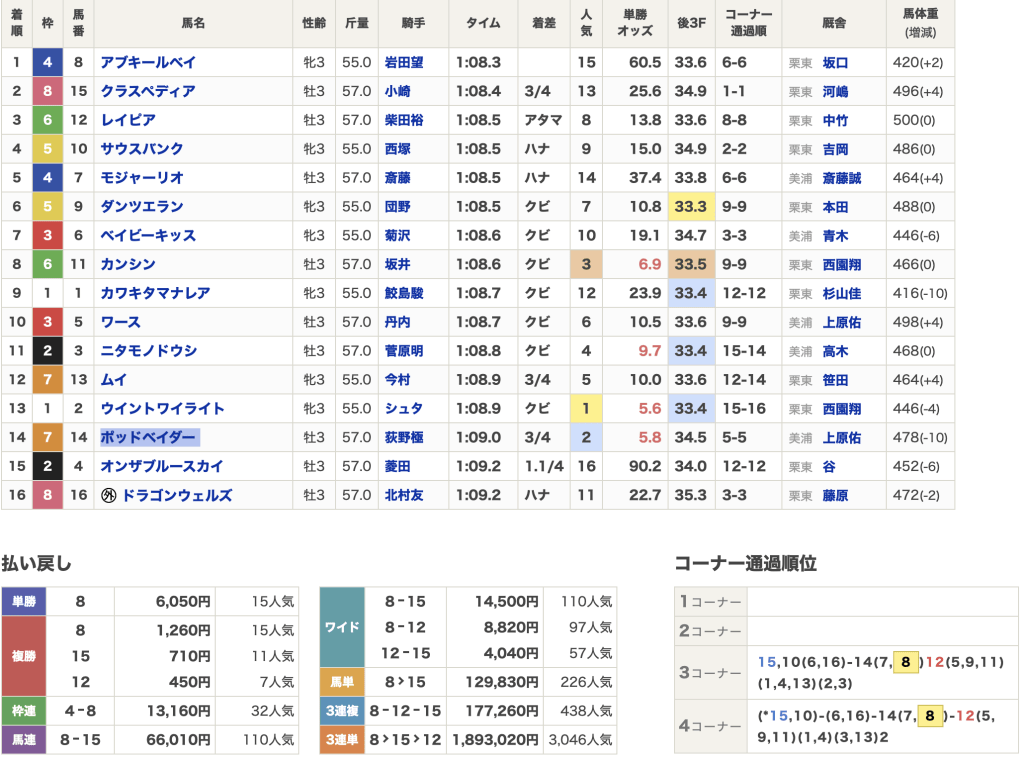
Task: Click the 単勝 payout label
Action: tap(24, 601)
